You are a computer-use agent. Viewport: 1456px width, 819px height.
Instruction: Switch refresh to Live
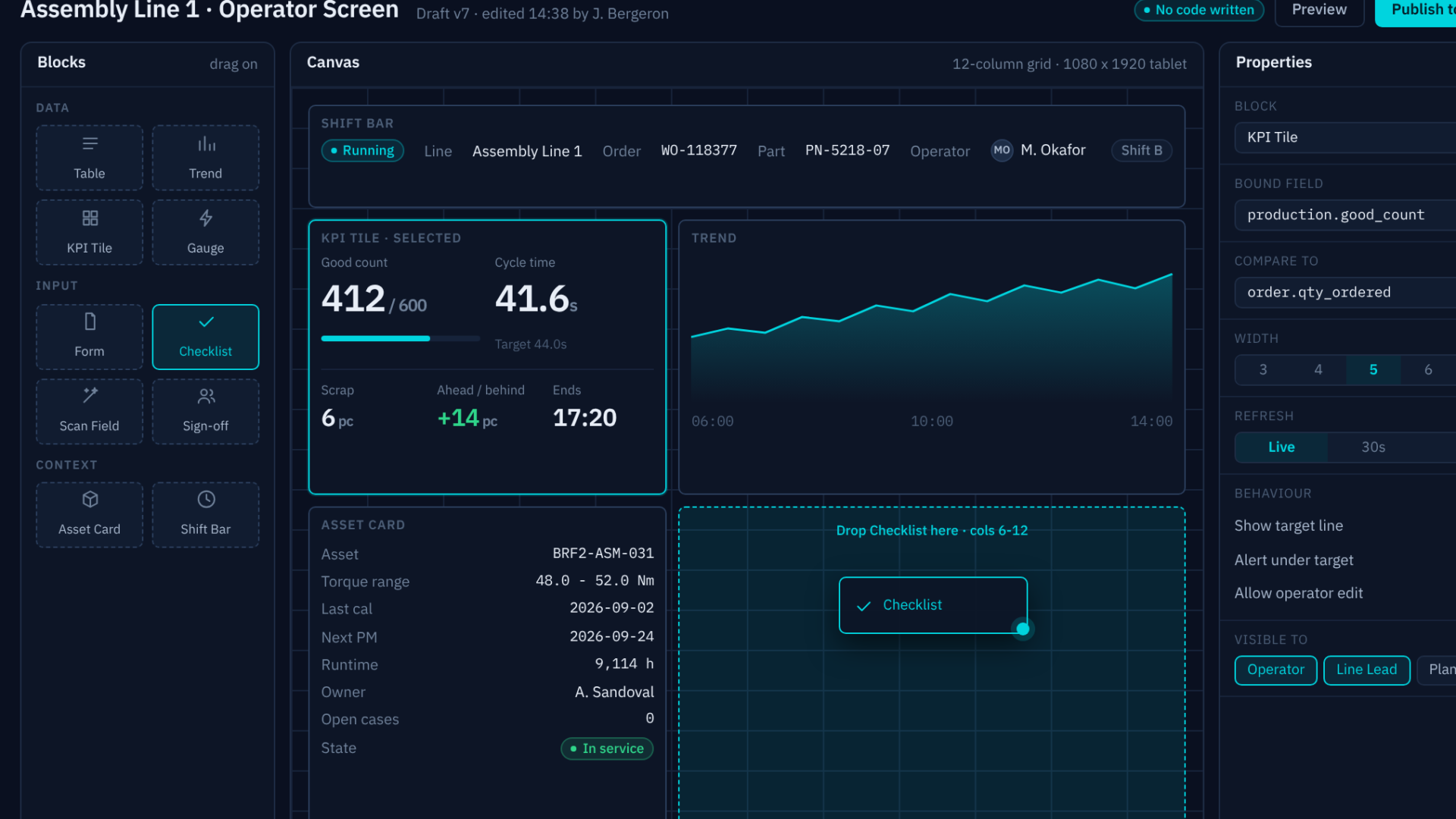coord(1281,447)
